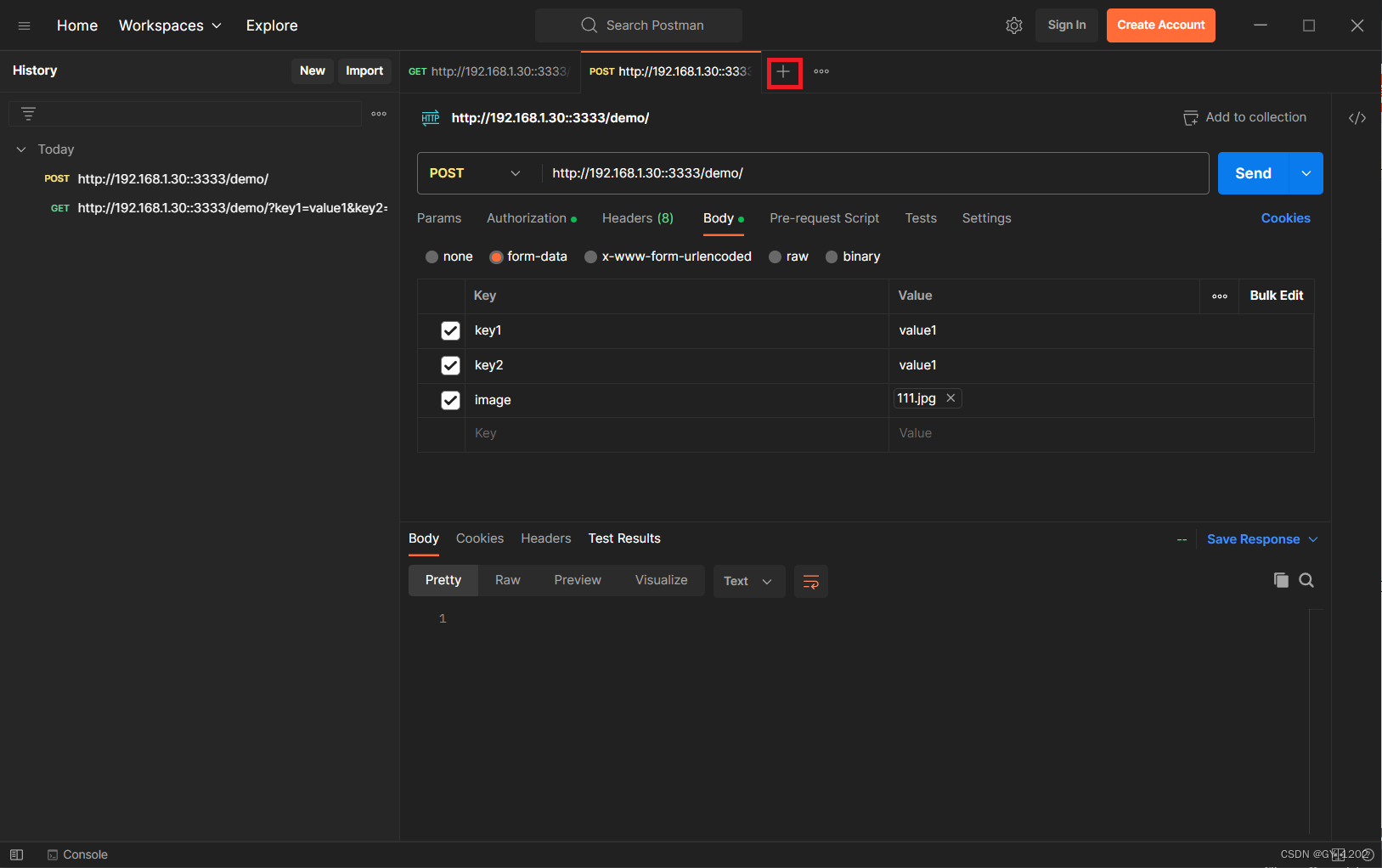1382x868 pixels.
Task: Open the Explore menu item
Action: [272, 25]
